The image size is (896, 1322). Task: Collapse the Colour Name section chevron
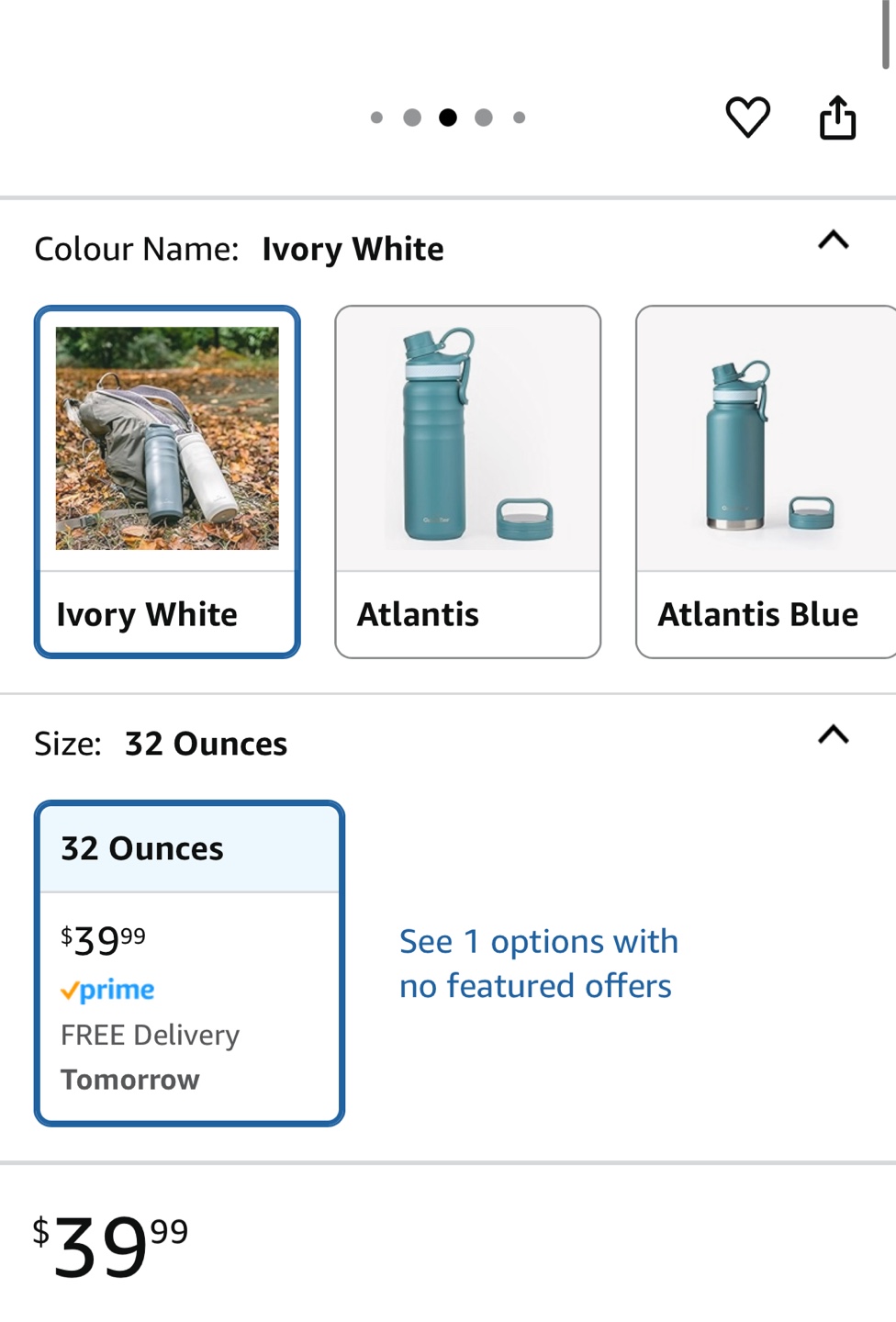[834, 241]
